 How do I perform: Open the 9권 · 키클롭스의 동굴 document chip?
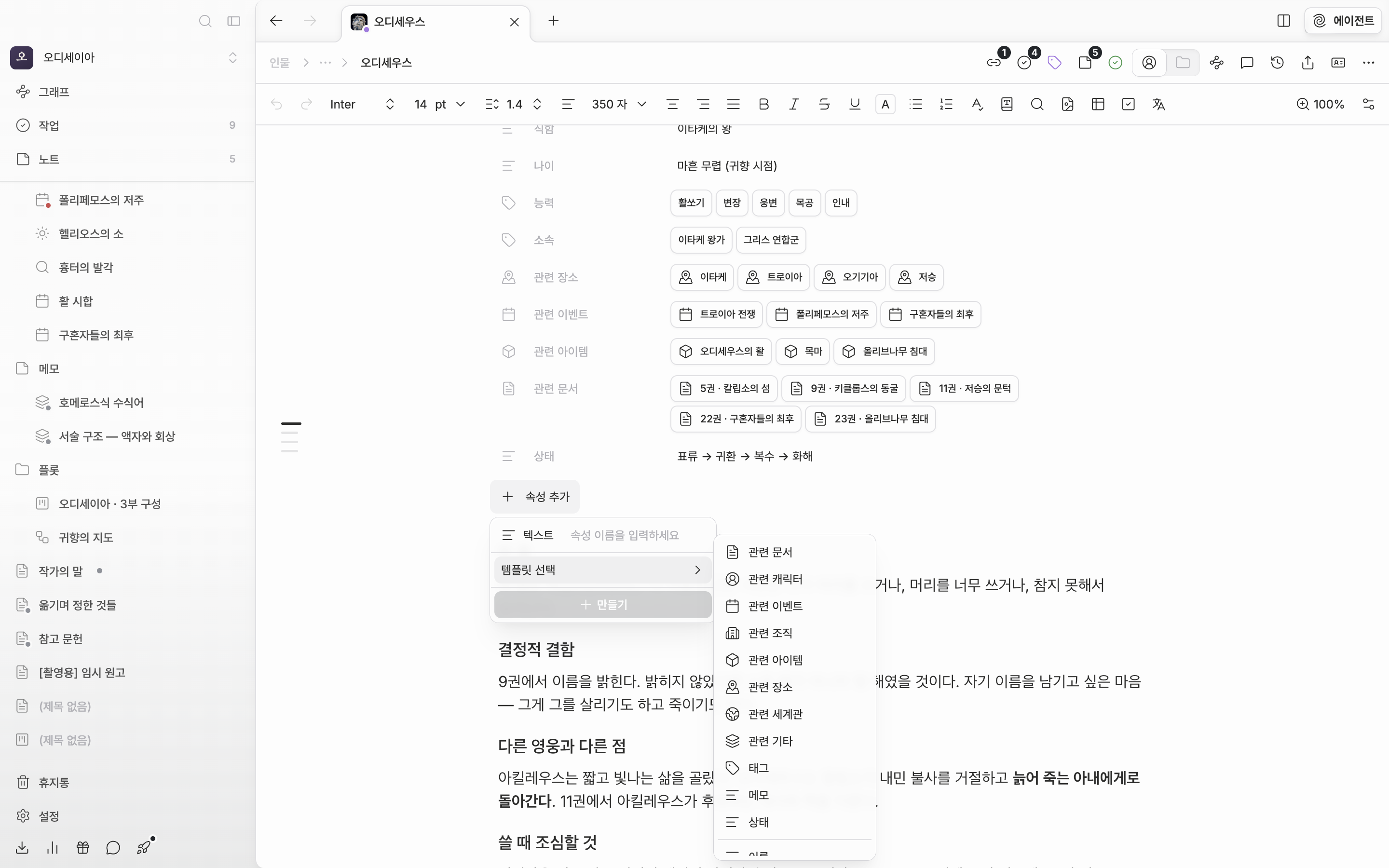pyautogui.click(x=843, y=389)
